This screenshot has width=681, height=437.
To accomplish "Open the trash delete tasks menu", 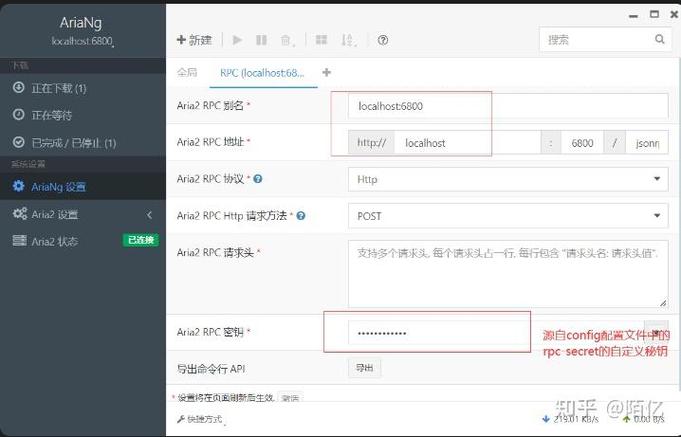I will (x=287, y=40).
